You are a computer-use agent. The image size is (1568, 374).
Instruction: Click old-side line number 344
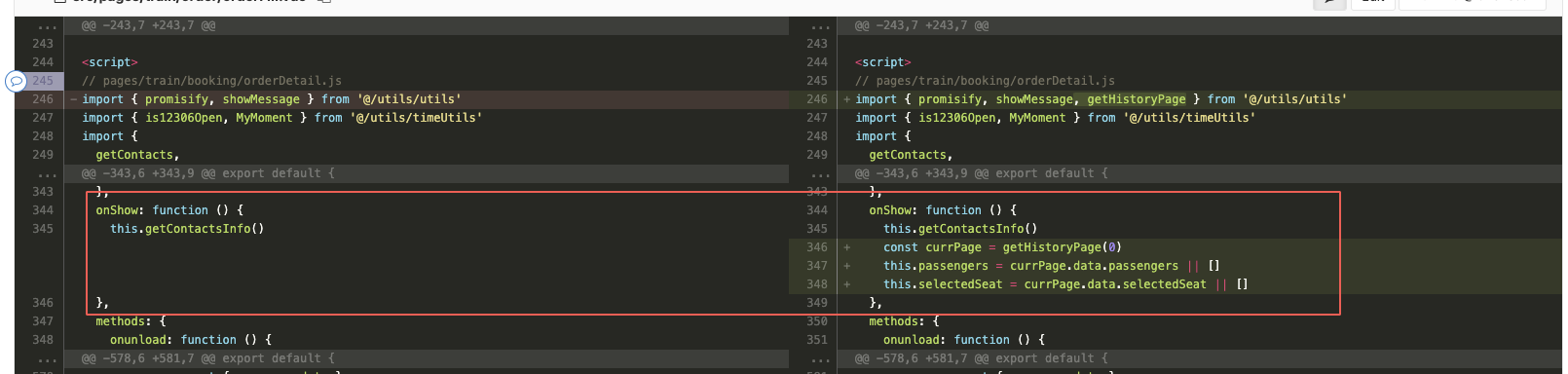[x=43, y=210]
